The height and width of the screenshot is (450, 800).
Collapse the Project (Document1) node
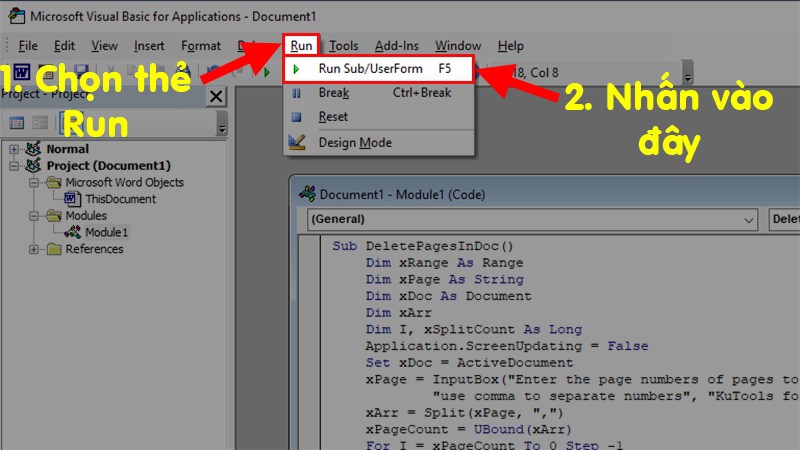tap(14, 166)
